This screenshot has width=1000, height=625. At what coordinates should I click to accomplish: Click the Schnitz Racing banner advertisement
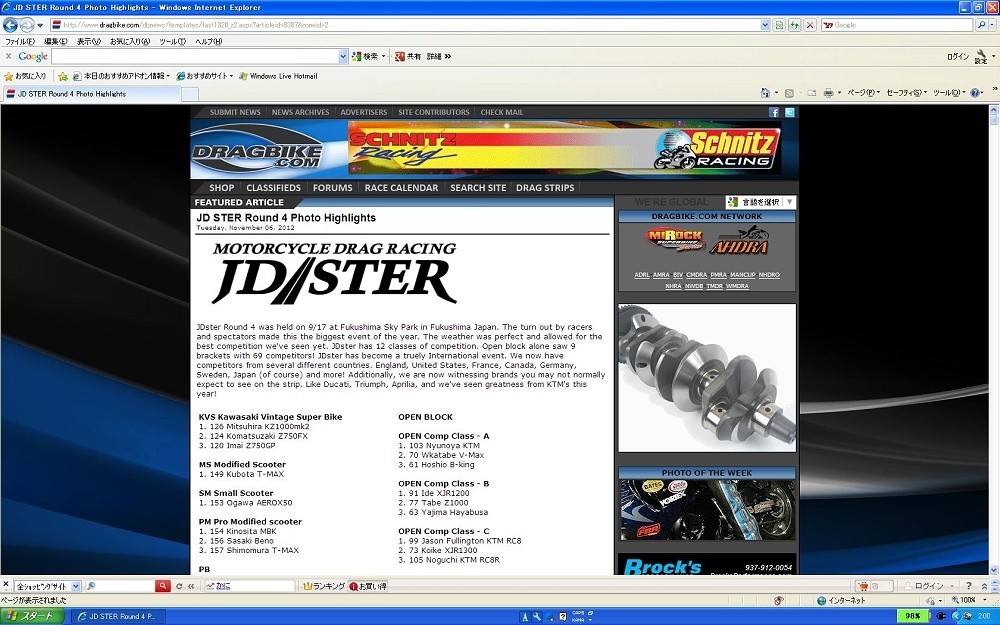[565, 148]
